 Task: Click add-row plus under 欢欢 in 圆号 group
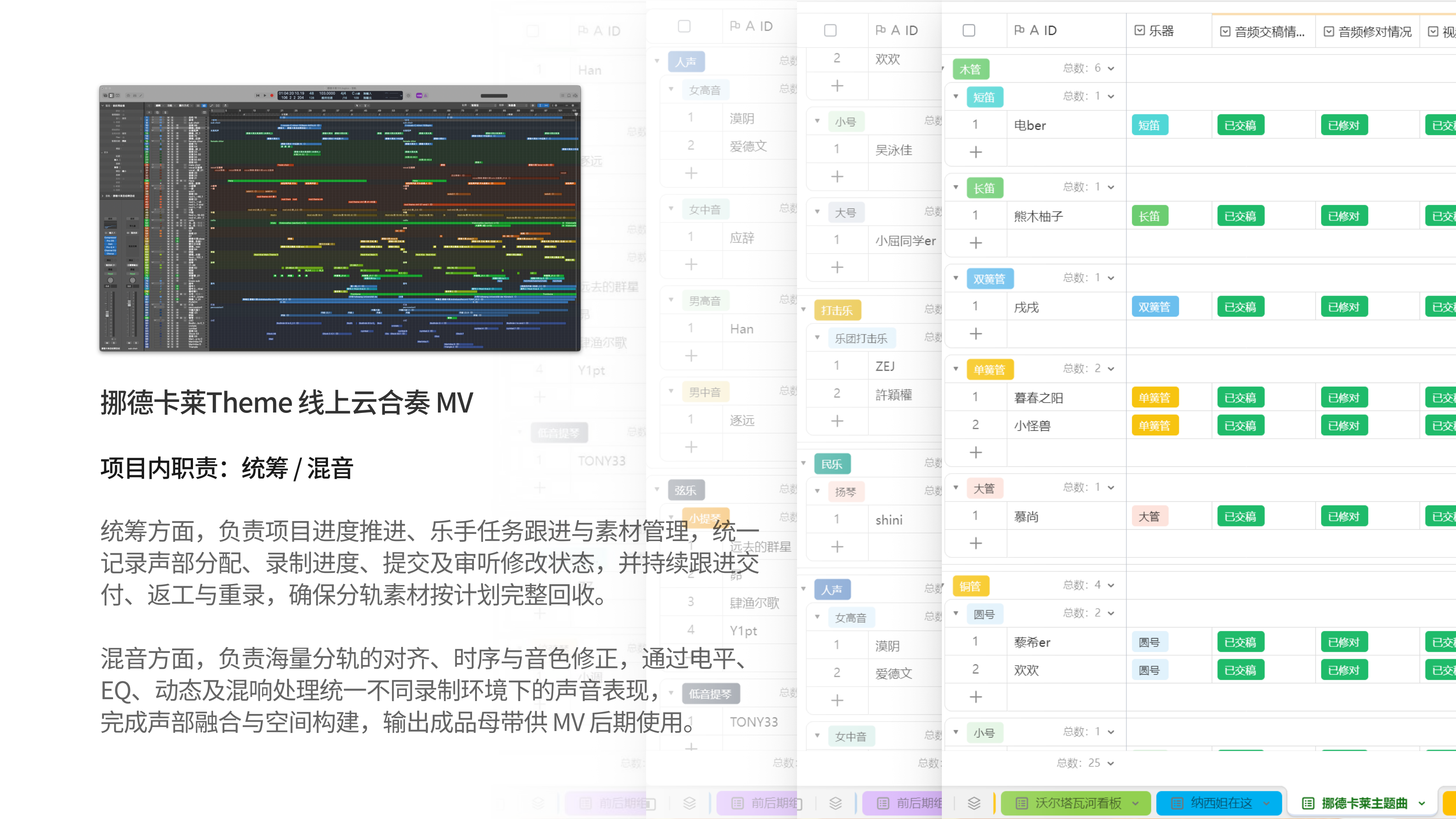coord(976,698)
